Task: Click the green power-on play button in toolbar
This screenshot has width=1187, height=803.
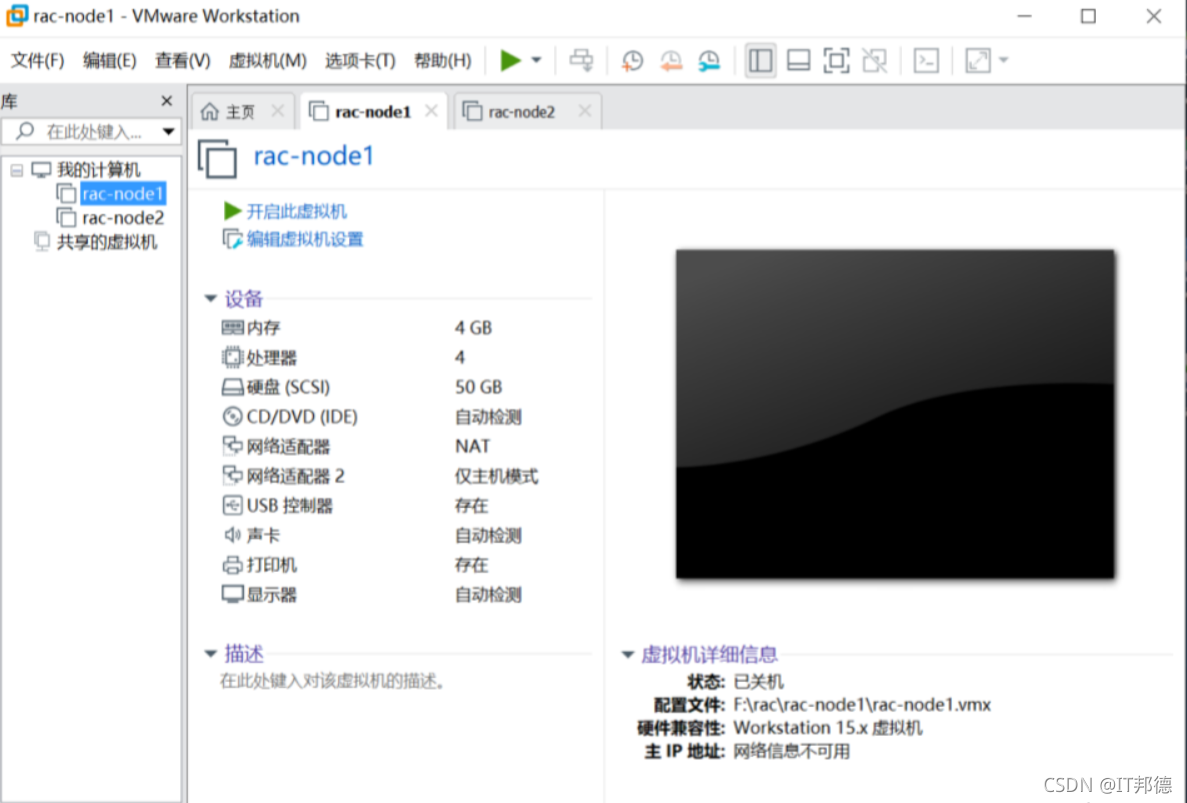Action: pos(511,60)
